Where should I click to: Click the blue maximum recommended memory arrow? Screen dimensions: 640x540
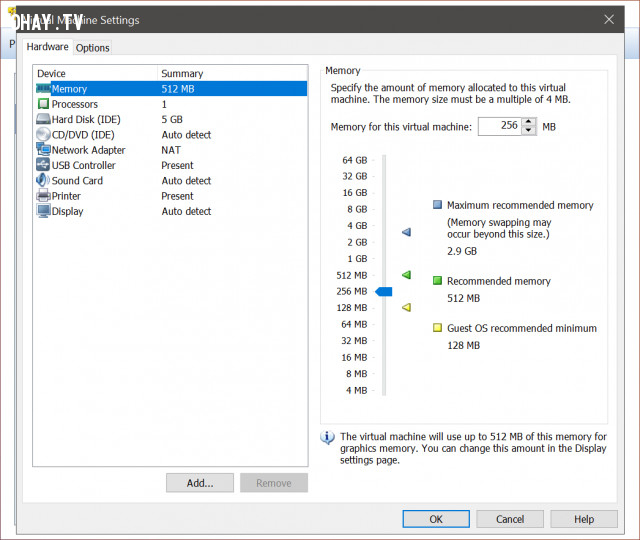click(406, 232)
